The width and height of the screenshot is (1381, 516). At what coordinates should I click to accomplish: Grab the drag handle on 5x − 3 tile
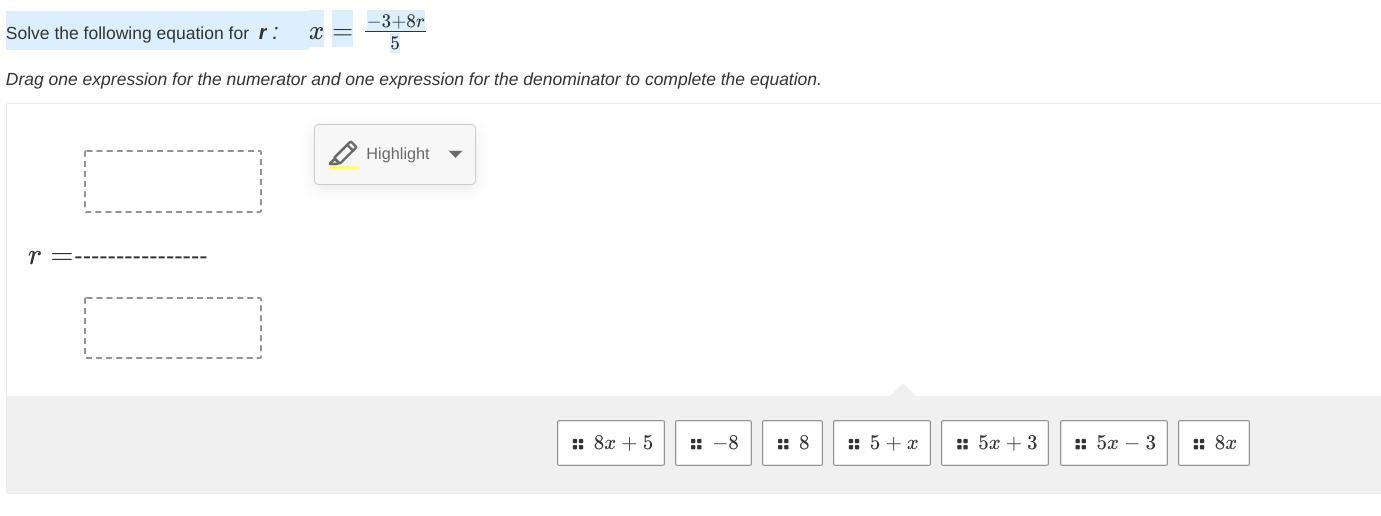pos(1080,444)
